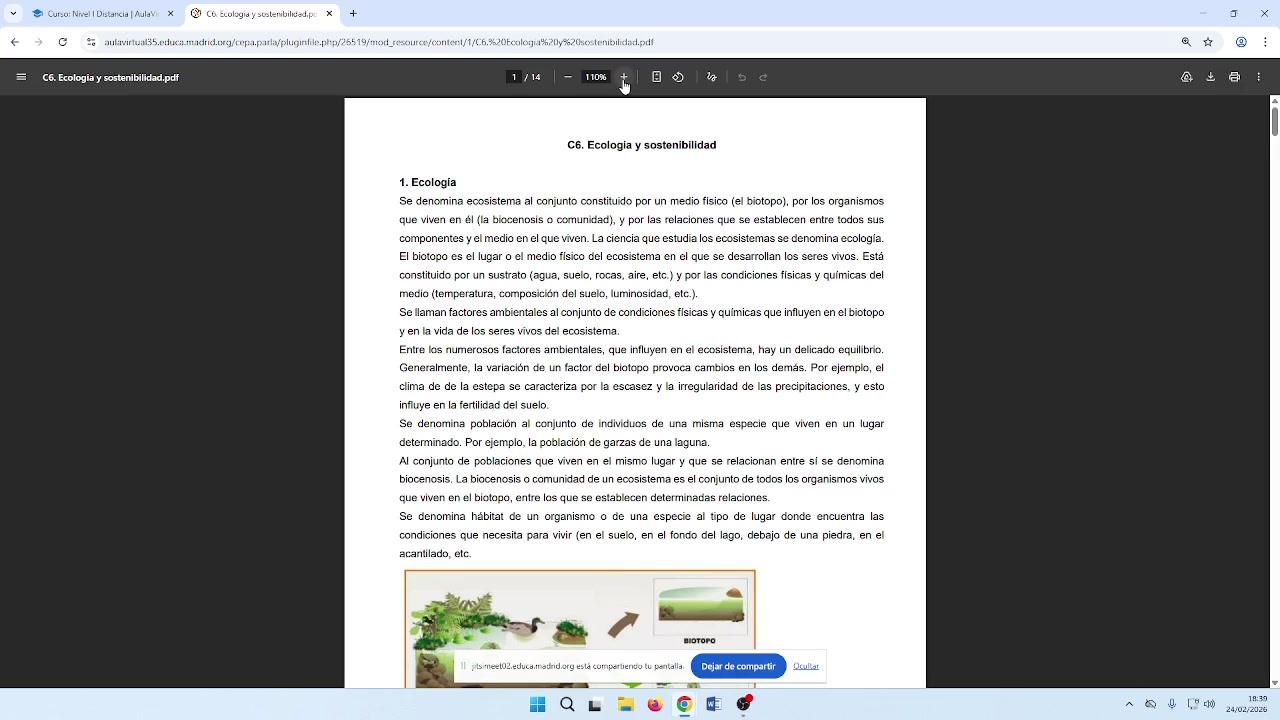Image resolution: width=1280 pixels, height=720 pixels.
Task: Open the recording app taskbar icon with red dot
Action: point(744,704)
